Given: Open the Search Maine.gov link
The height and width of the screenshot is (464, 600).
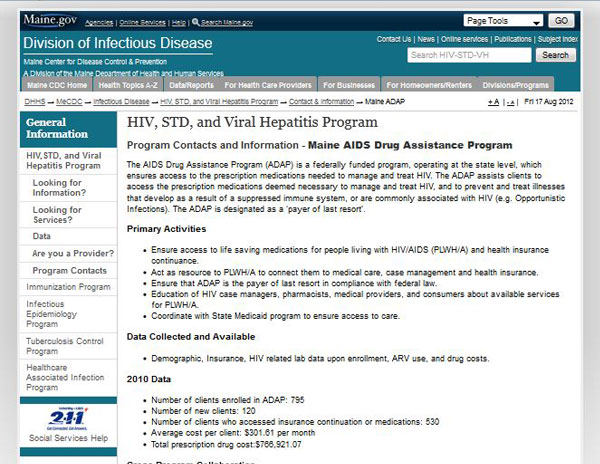Looking at the screenshot, I should [x=227, y=23].
